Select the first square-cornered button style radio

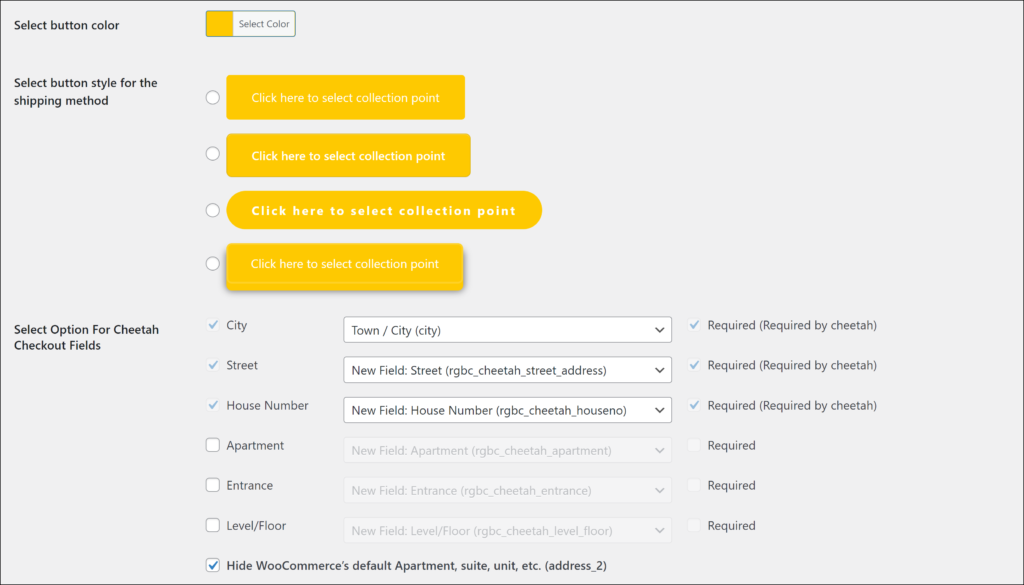pos(212,97)
